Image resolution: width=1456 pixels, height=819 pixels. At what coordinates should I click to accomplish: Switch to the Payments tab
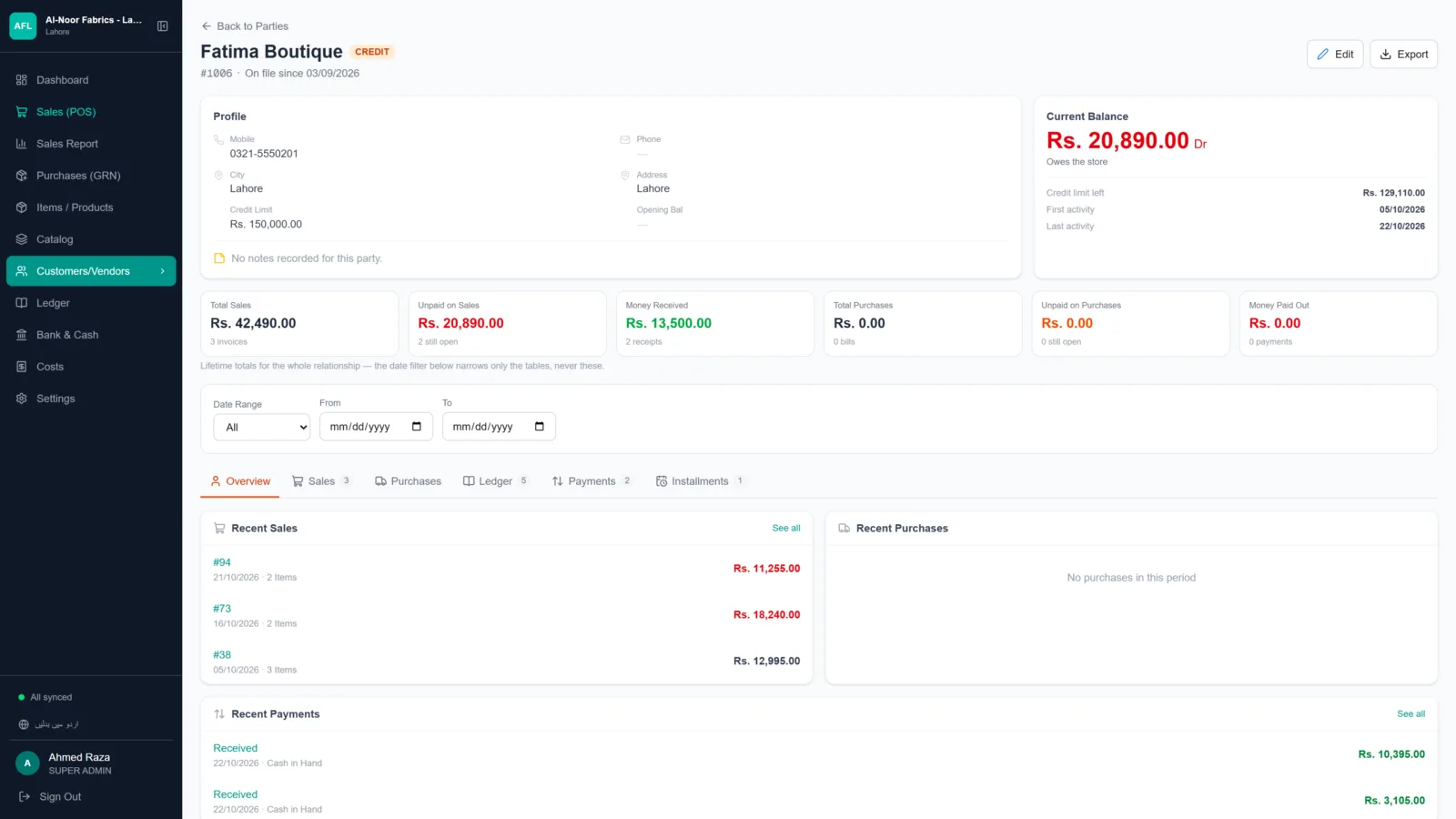click(591, 481)
